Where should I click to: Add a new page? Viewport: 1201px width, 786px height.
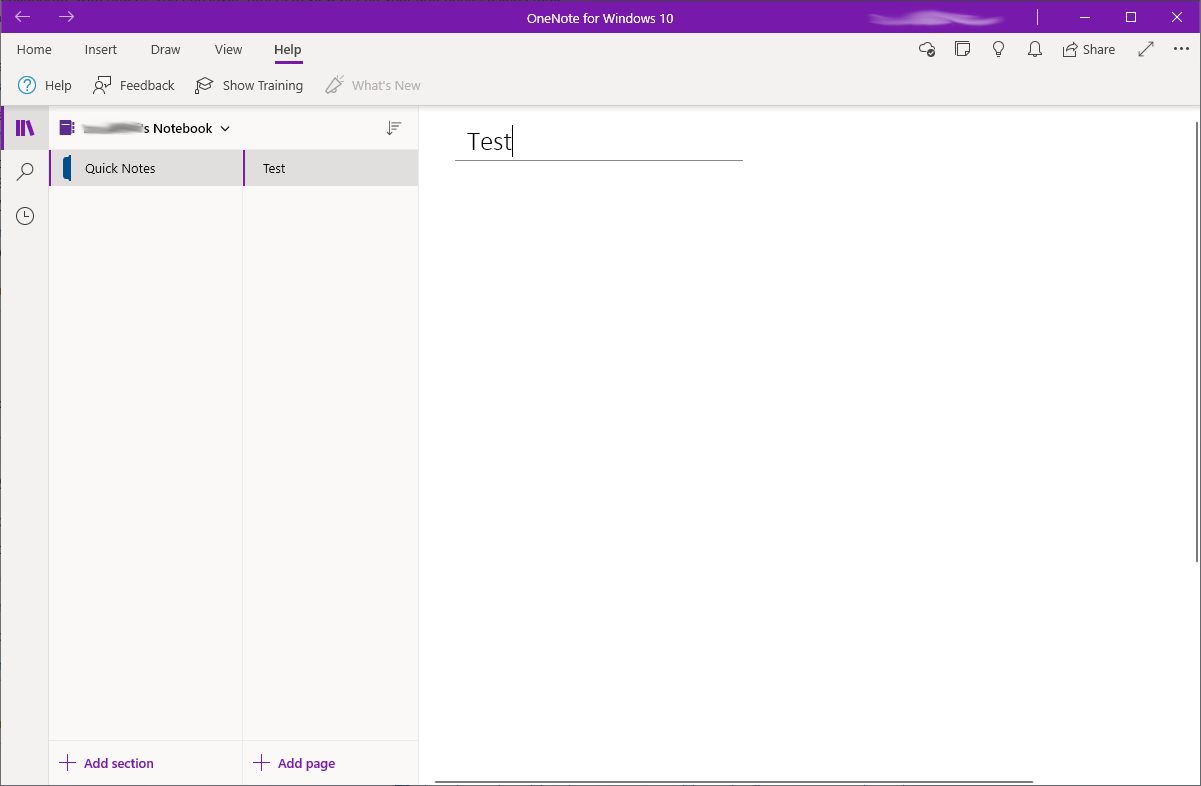click(x=294, y=763)
